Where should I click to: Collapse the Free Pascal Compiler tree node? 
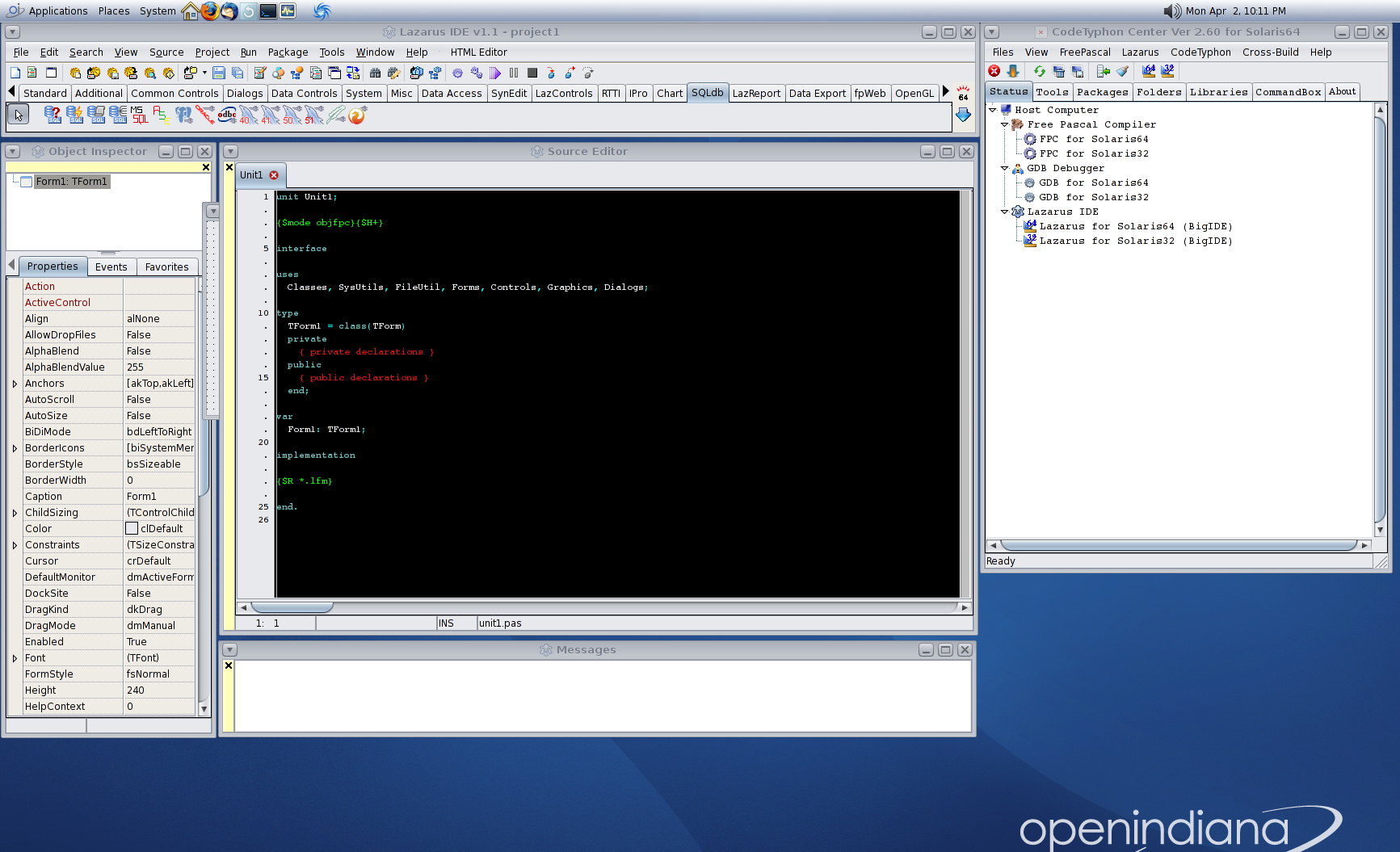1005,124
